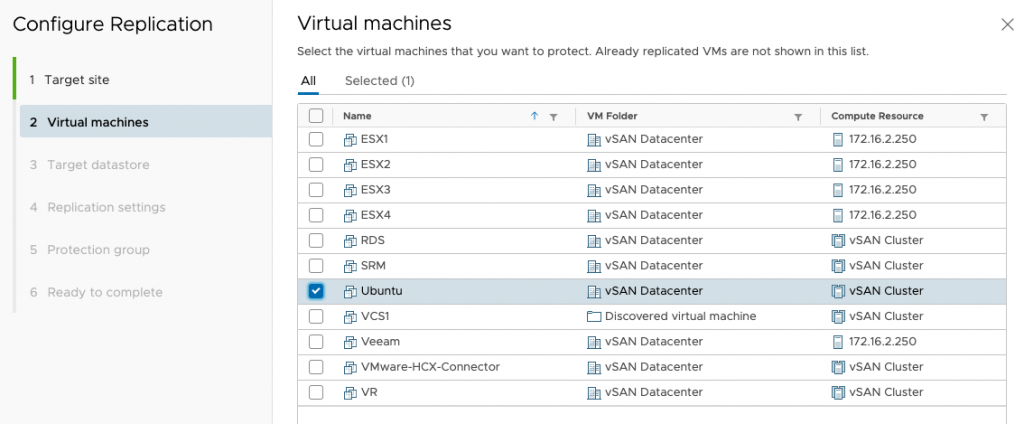The height and width of the screenshot is (424, 1024).
Task: Click the VM icon next to VCS1
Action: click(x=350, y=316)
